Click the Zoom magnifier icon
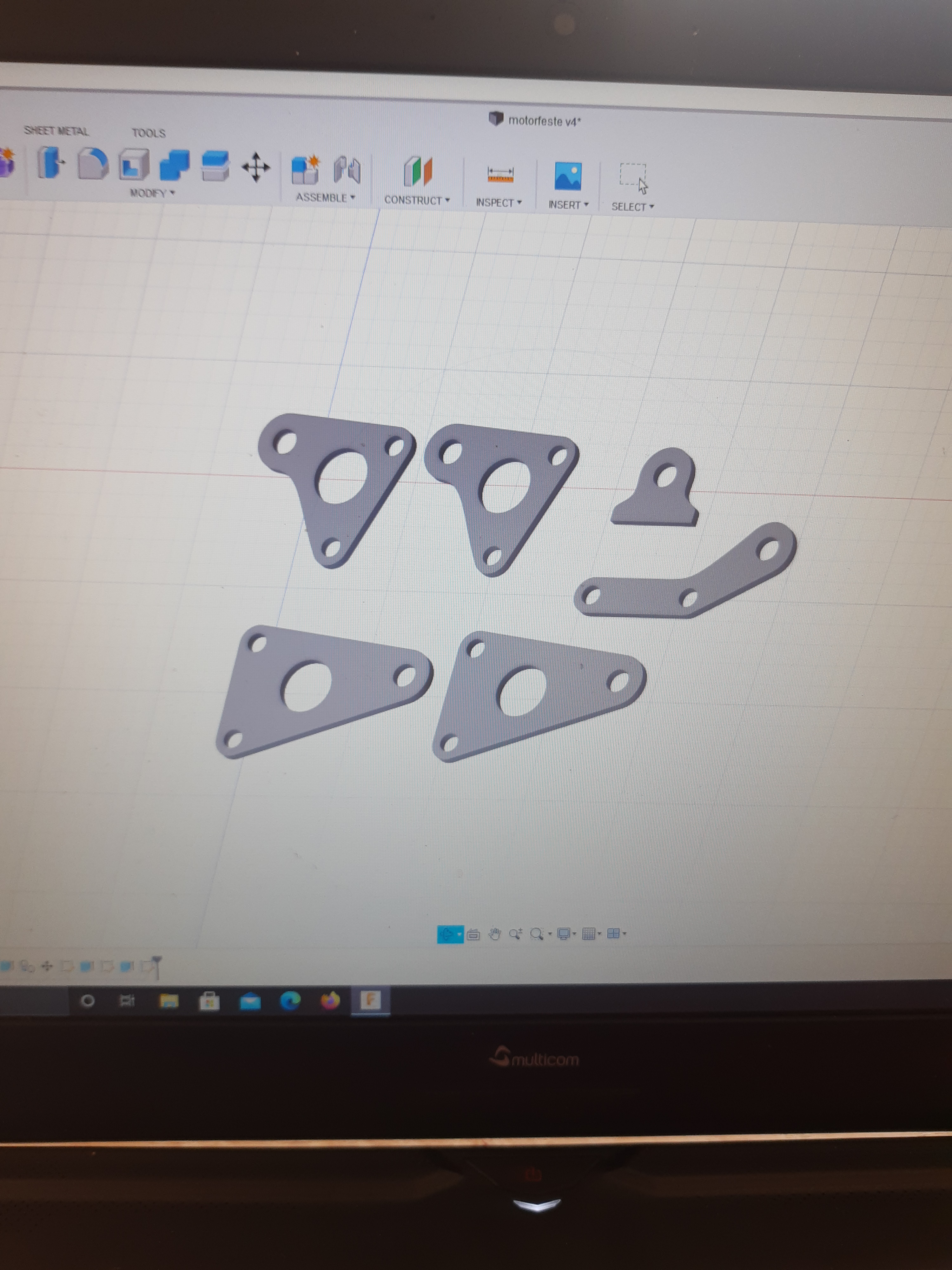Screen dimensions: 952x1270 click(x=515, y=934)
